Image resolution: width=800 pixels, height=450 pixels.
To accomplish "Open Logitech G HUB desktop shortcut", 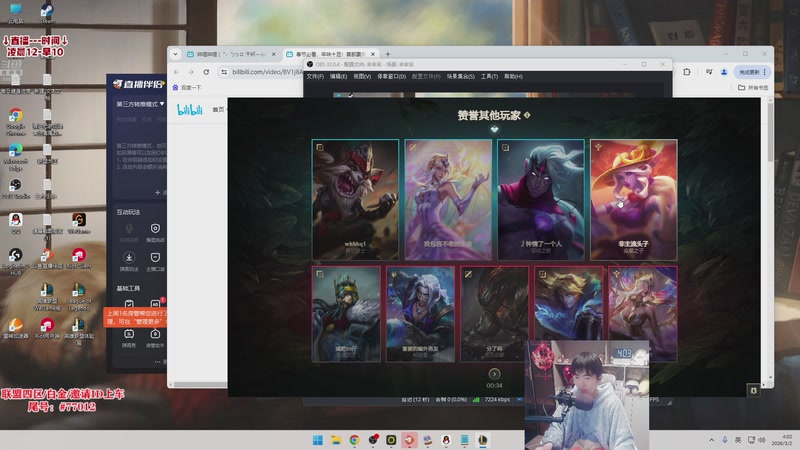I will click(x=15, y=262).
